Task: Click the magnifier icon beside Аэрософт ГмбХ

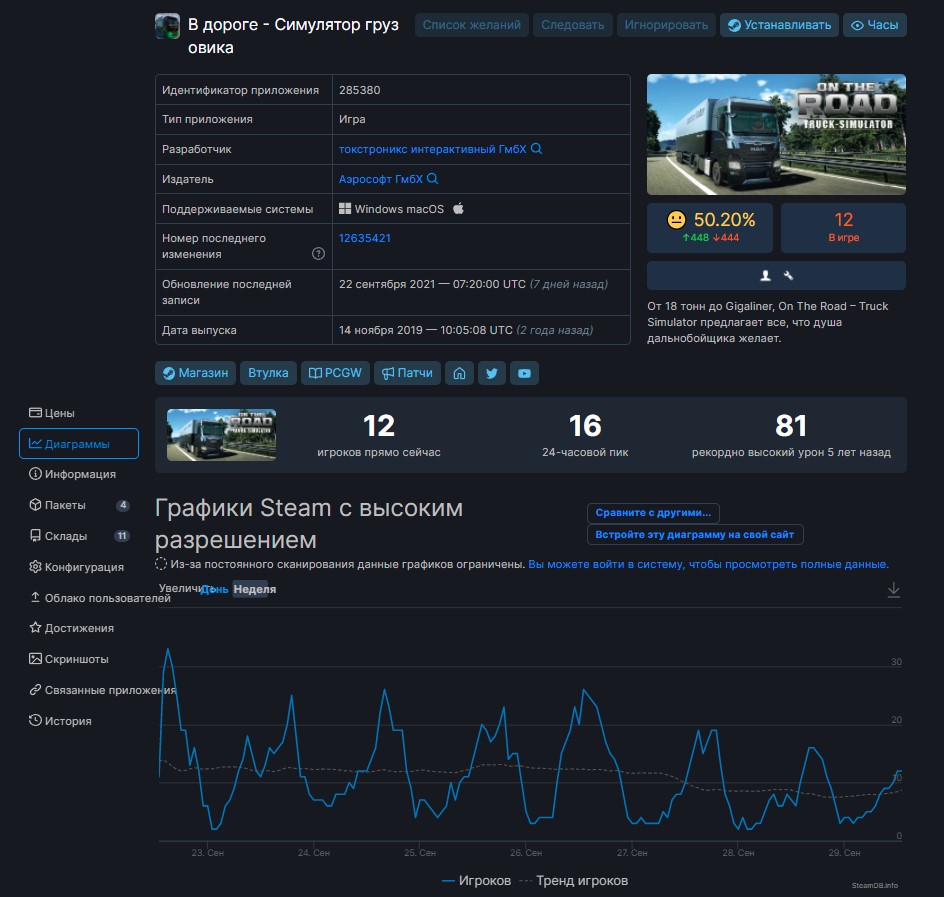Action: point(432,179)
